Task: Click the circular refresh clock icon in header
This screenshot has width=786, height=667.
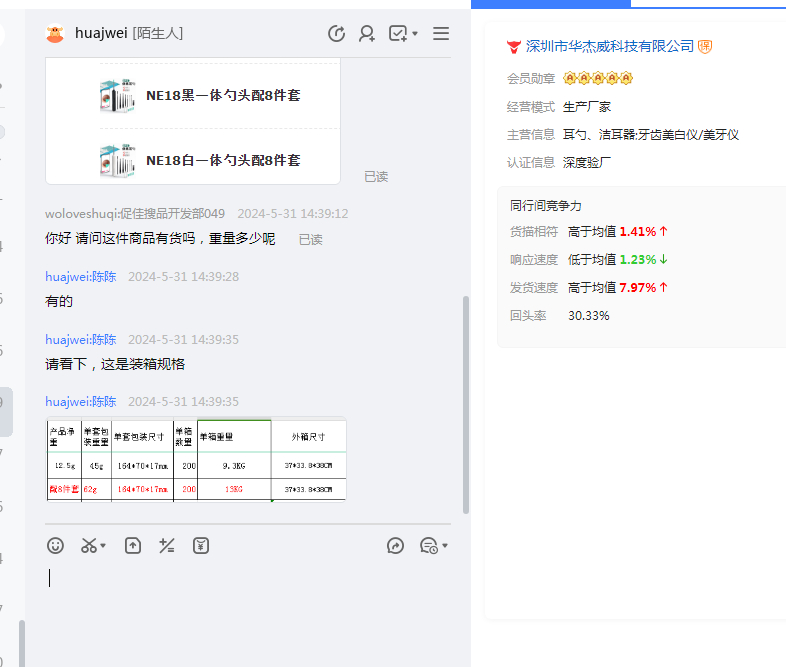Action: click(x=337, y=34)
